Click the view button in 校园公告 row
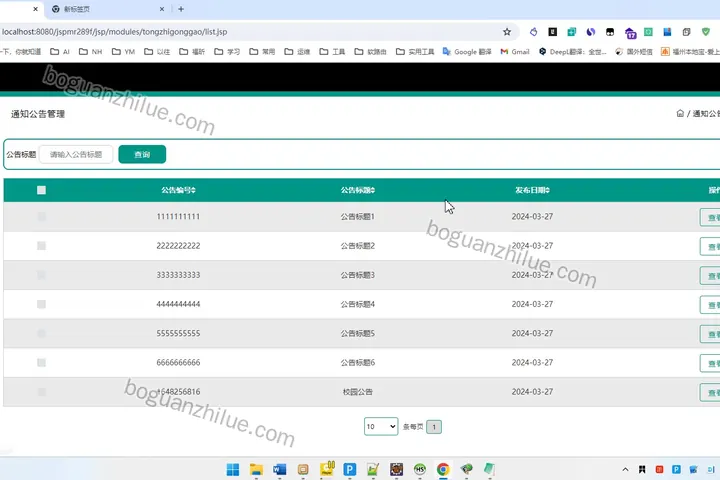The width and height of the screenshot is (720, 480). pyautogui.click(x=710, y=393)
